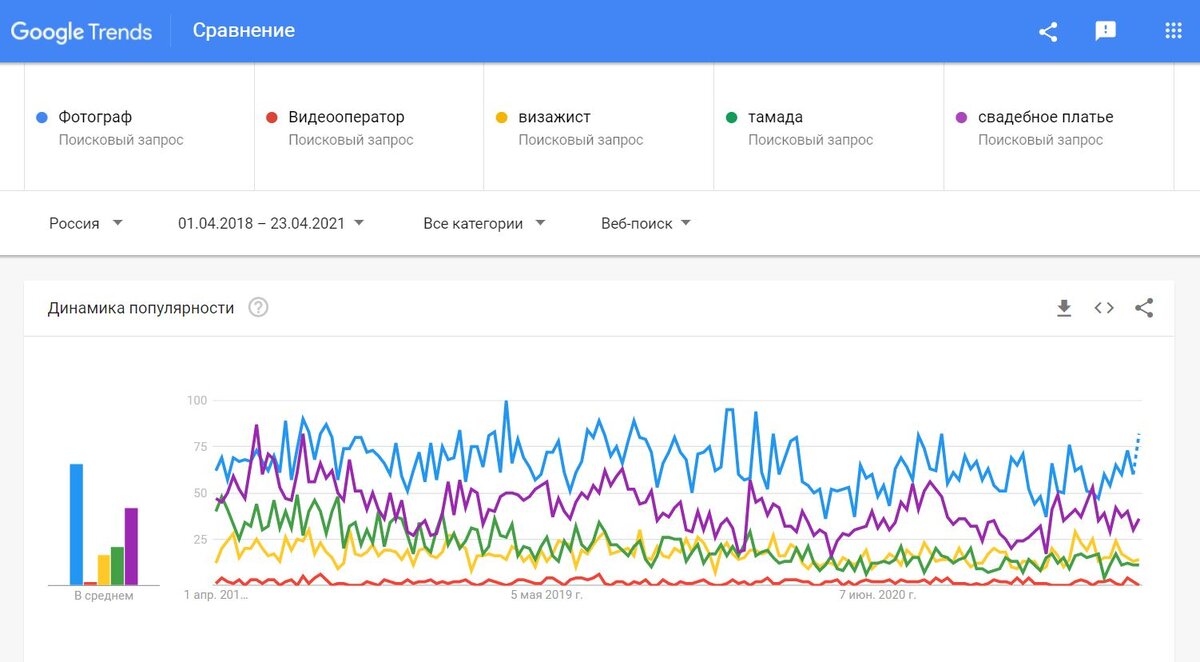This screenshot has width=1200, height=662.
Task: Open the Google apps grid
Action: pos(1172,31)
